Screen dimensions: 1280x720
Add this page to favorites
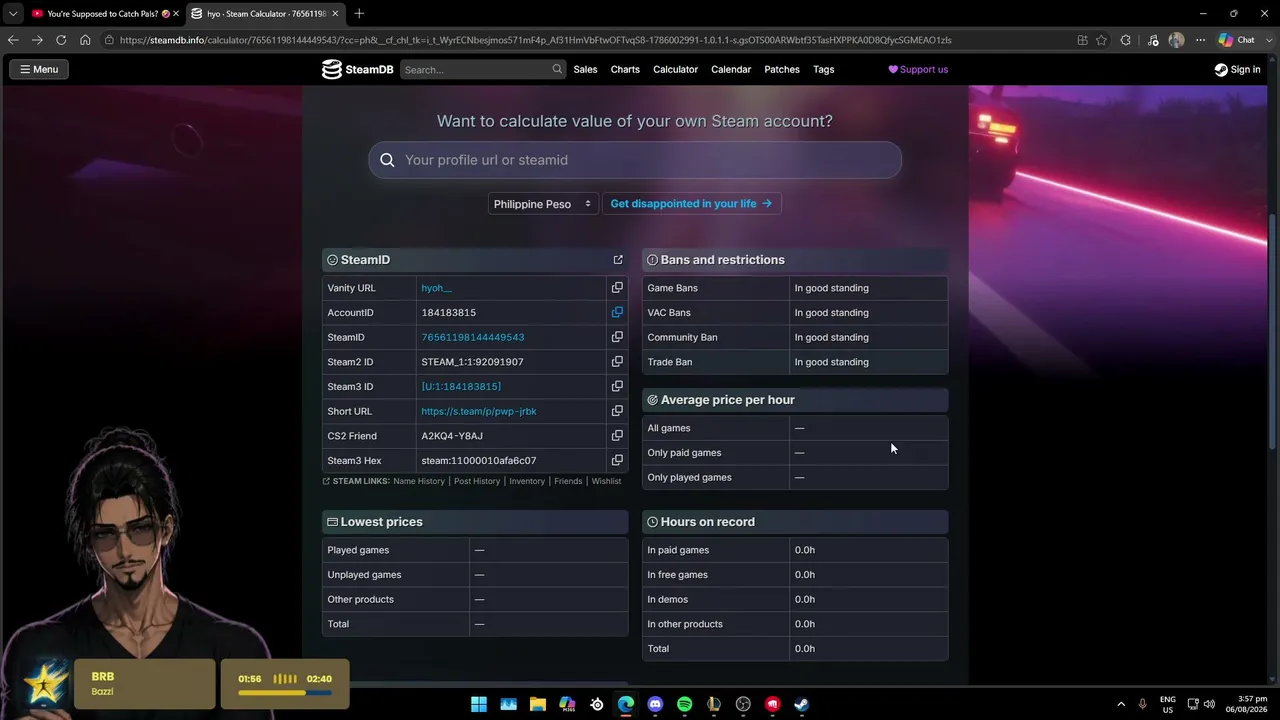click(1101, 40)
